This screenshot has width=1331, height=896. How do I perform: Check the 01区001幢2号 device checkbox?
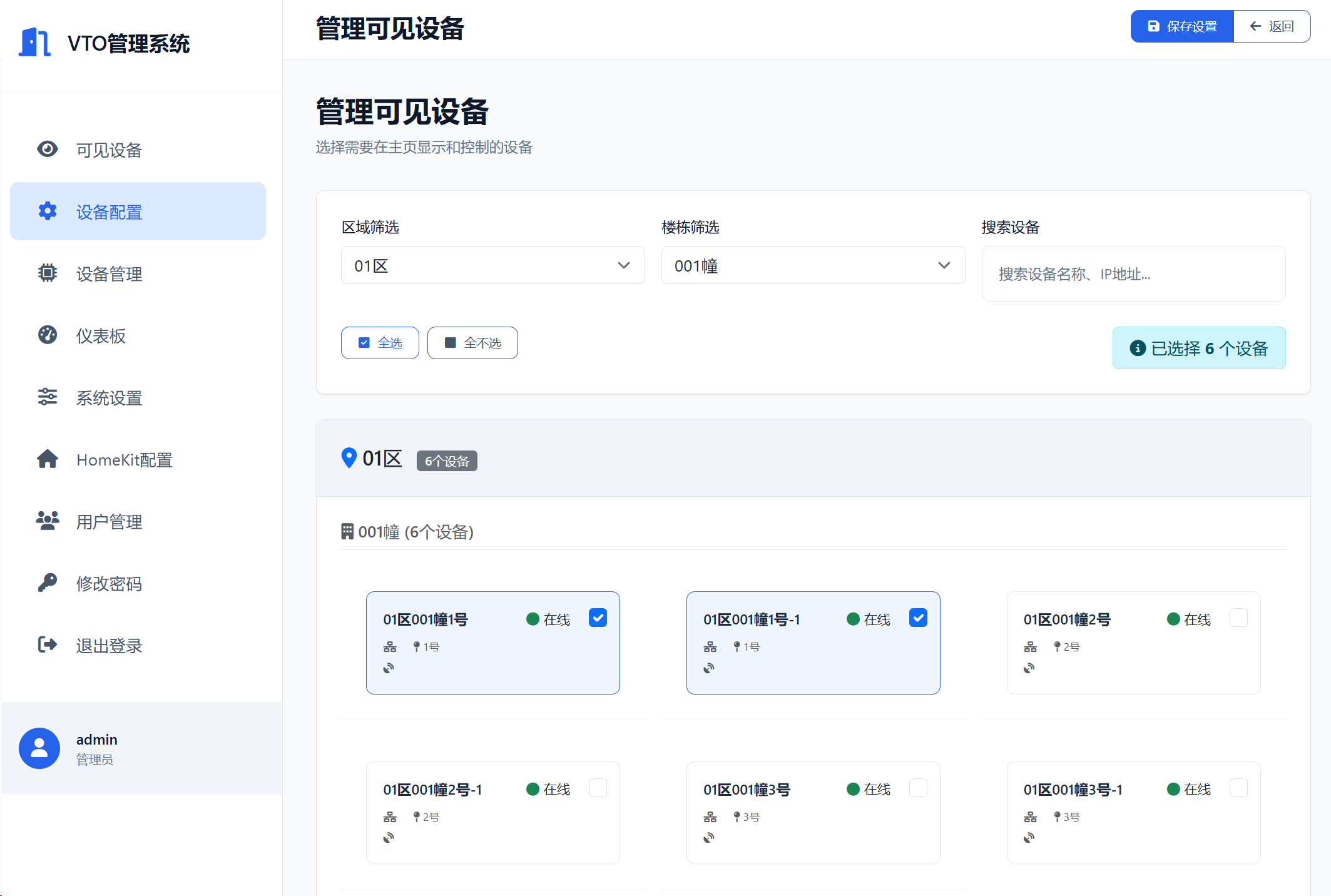tap(1238, 618)
